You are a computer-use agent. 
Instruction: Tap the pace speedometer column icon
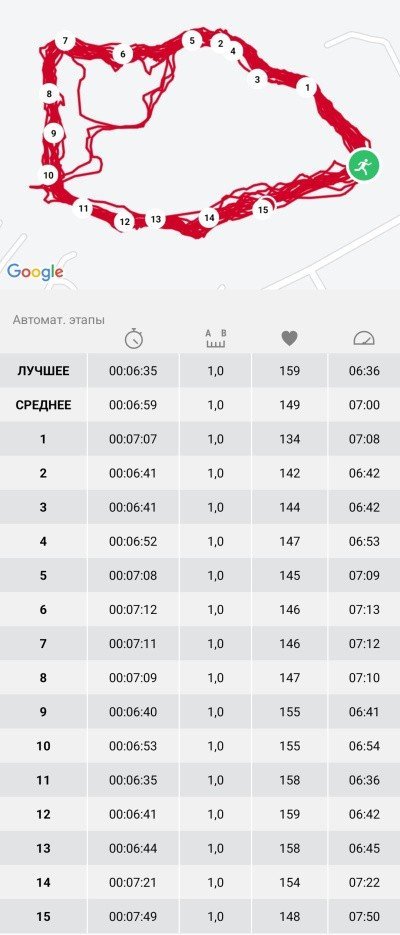[364, 339]
